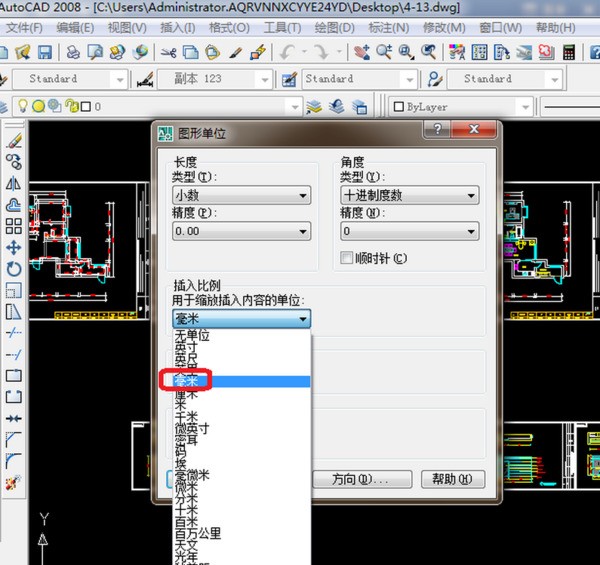Viewport: 600px width, 565px height.
Task: Expand the length 精度 dropdown showing 0.00
Action: (x=241, y=231)
